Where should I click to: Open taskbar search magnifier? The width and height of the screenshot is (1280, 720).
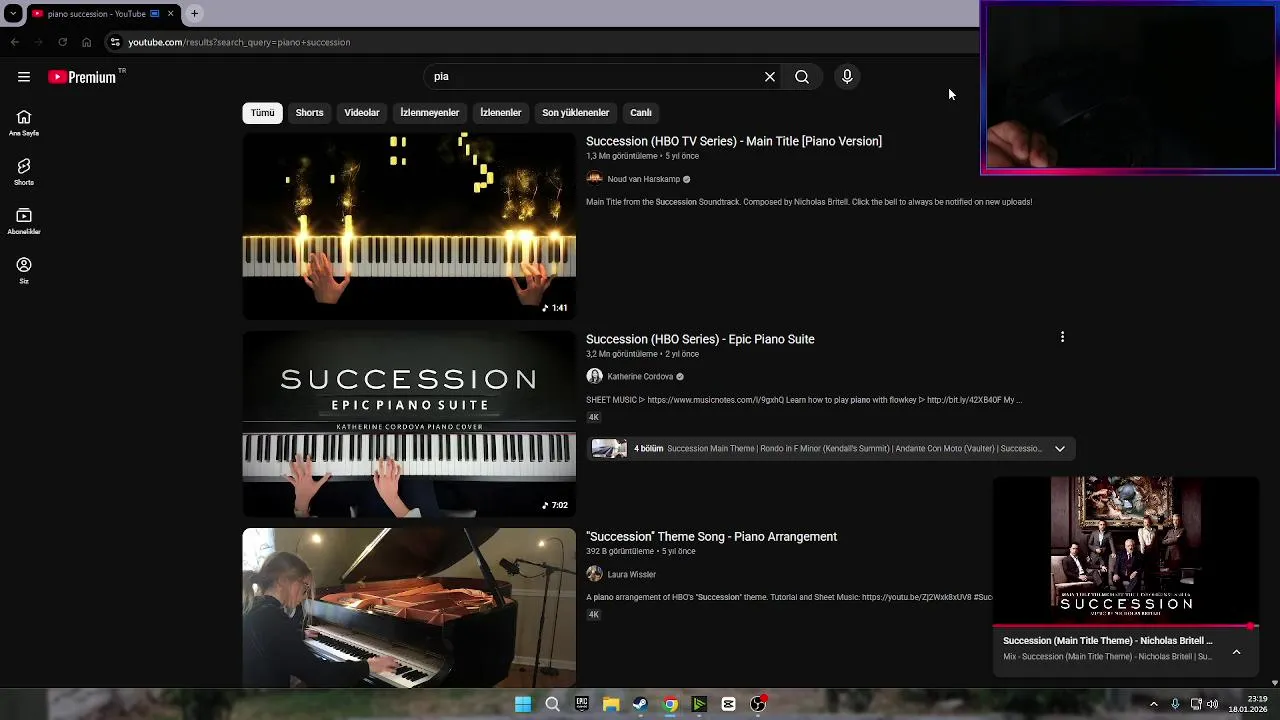point(552,704)
